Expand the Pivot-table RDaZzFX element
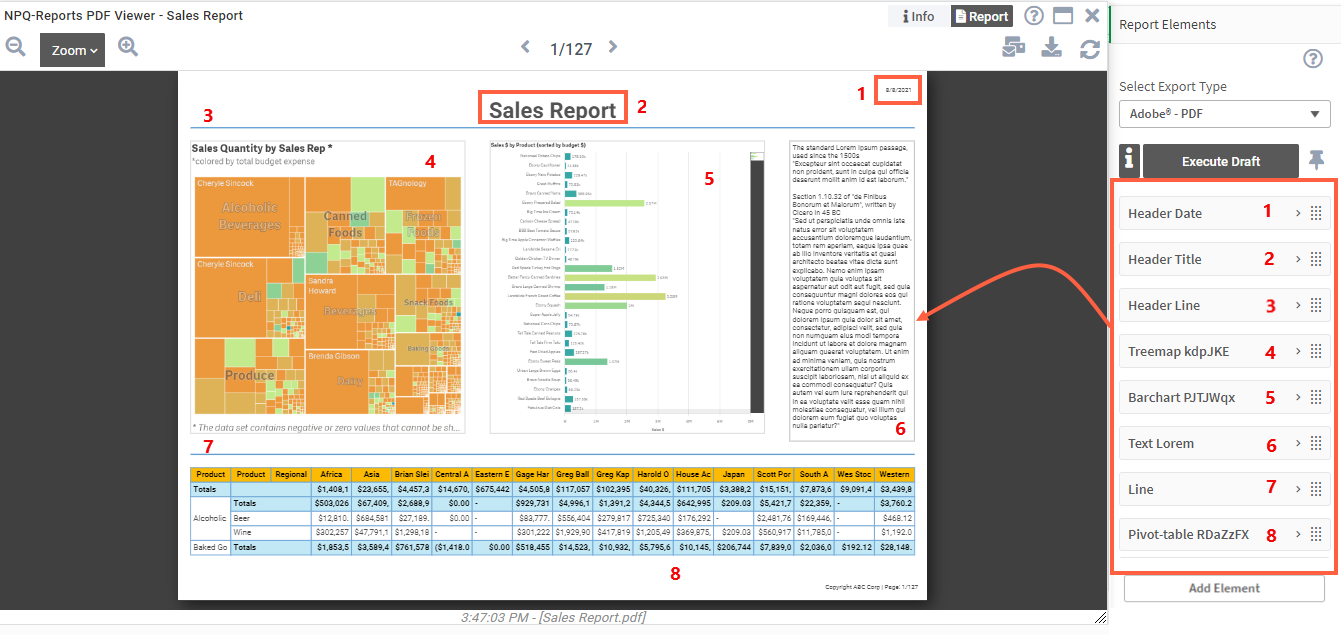The height and width of the screenshot is (635, 1341). [x=1298, y=534]
